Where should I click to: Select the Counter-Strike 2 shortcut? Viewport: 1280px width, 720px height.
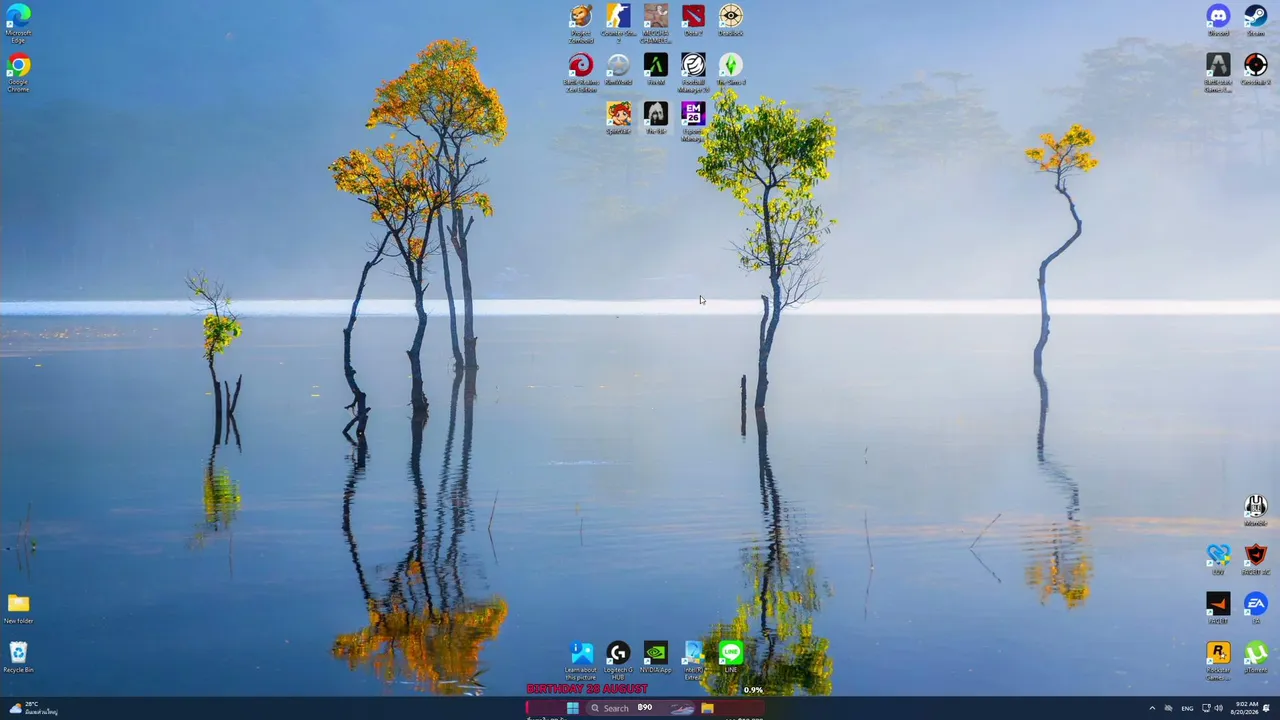(x=618, y=23)
